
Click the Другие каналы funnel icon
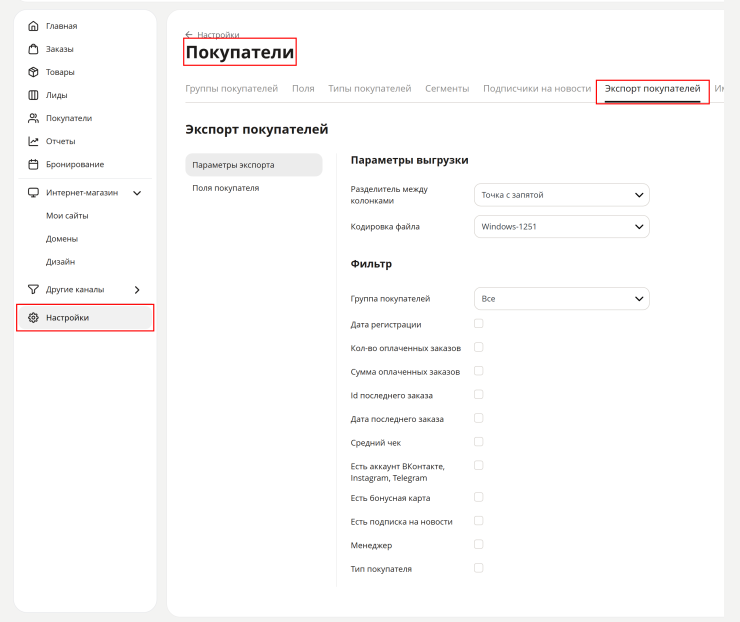(33, 289)
